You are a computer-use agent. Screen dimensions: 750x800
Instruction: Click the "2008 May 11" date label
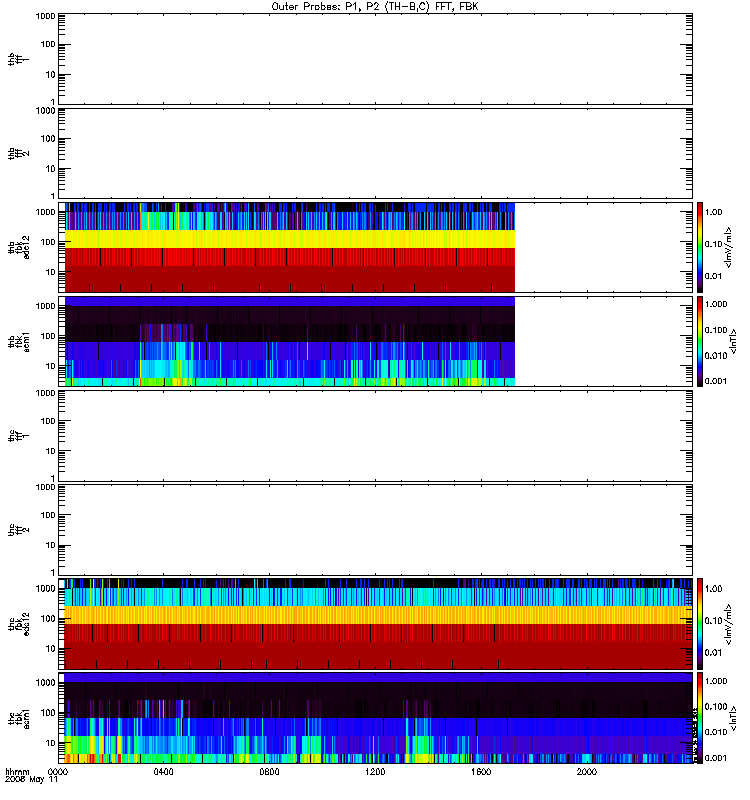coord(31,780)
